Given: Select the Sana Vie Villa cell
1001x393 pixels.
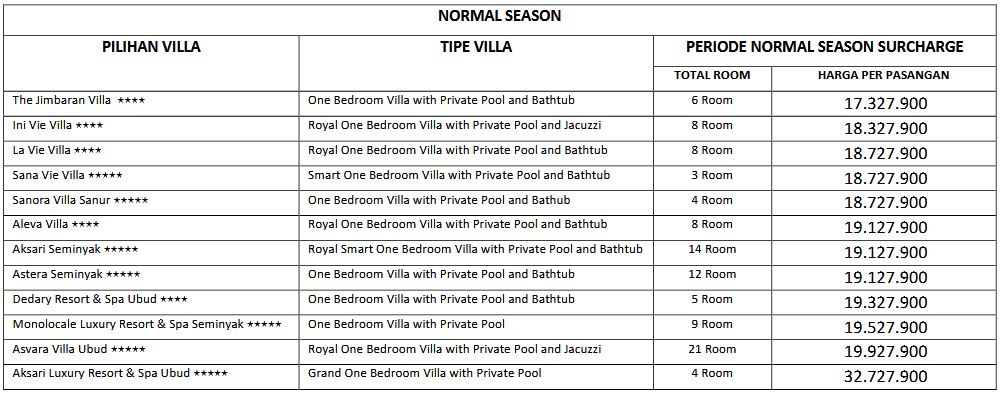Looking at the screenshot, I should pos(151,178).
